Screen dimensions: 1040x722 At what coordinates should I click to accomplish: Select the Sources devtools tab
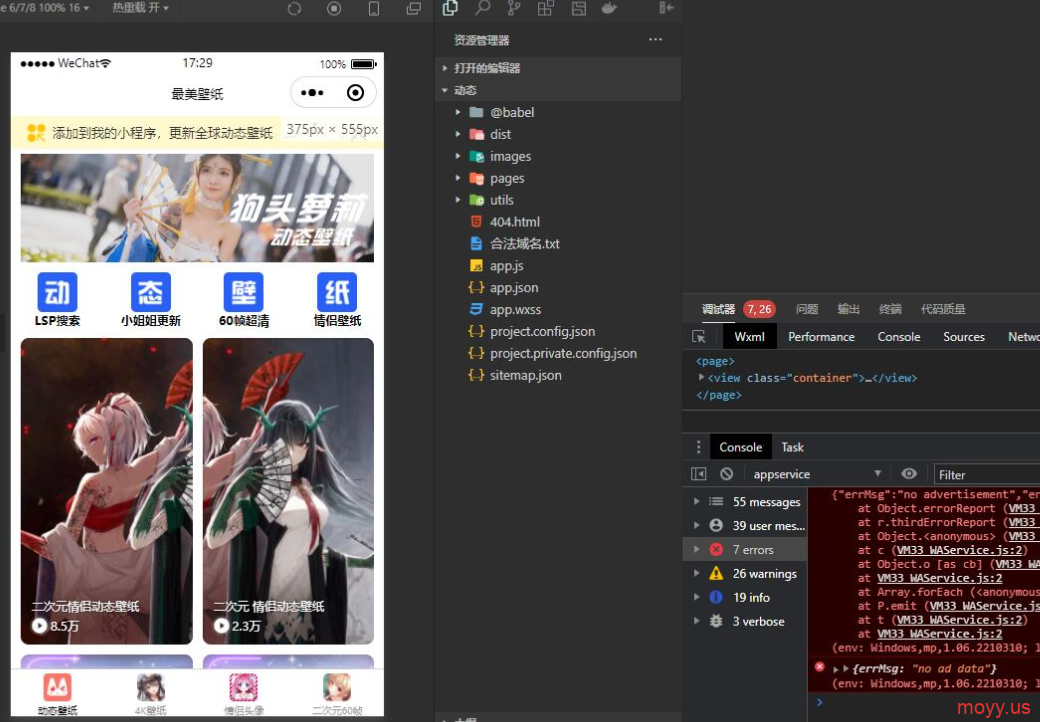pos(964,337)
